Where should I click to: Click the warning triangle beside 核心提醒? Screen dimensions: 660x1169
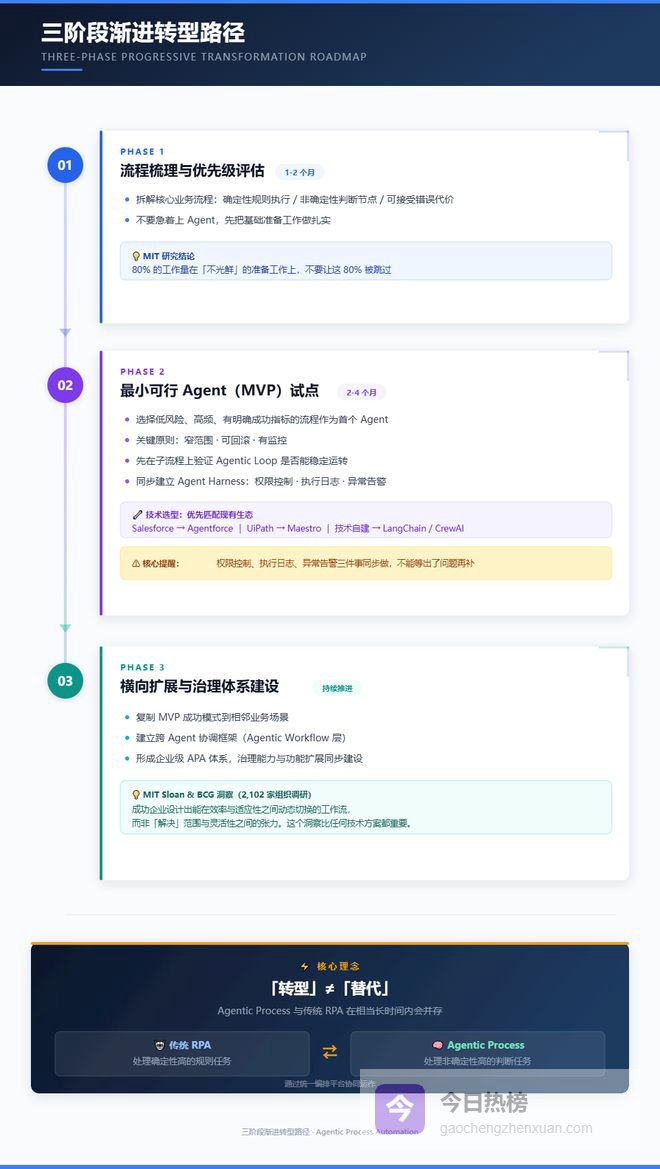(x=136, y=563)
